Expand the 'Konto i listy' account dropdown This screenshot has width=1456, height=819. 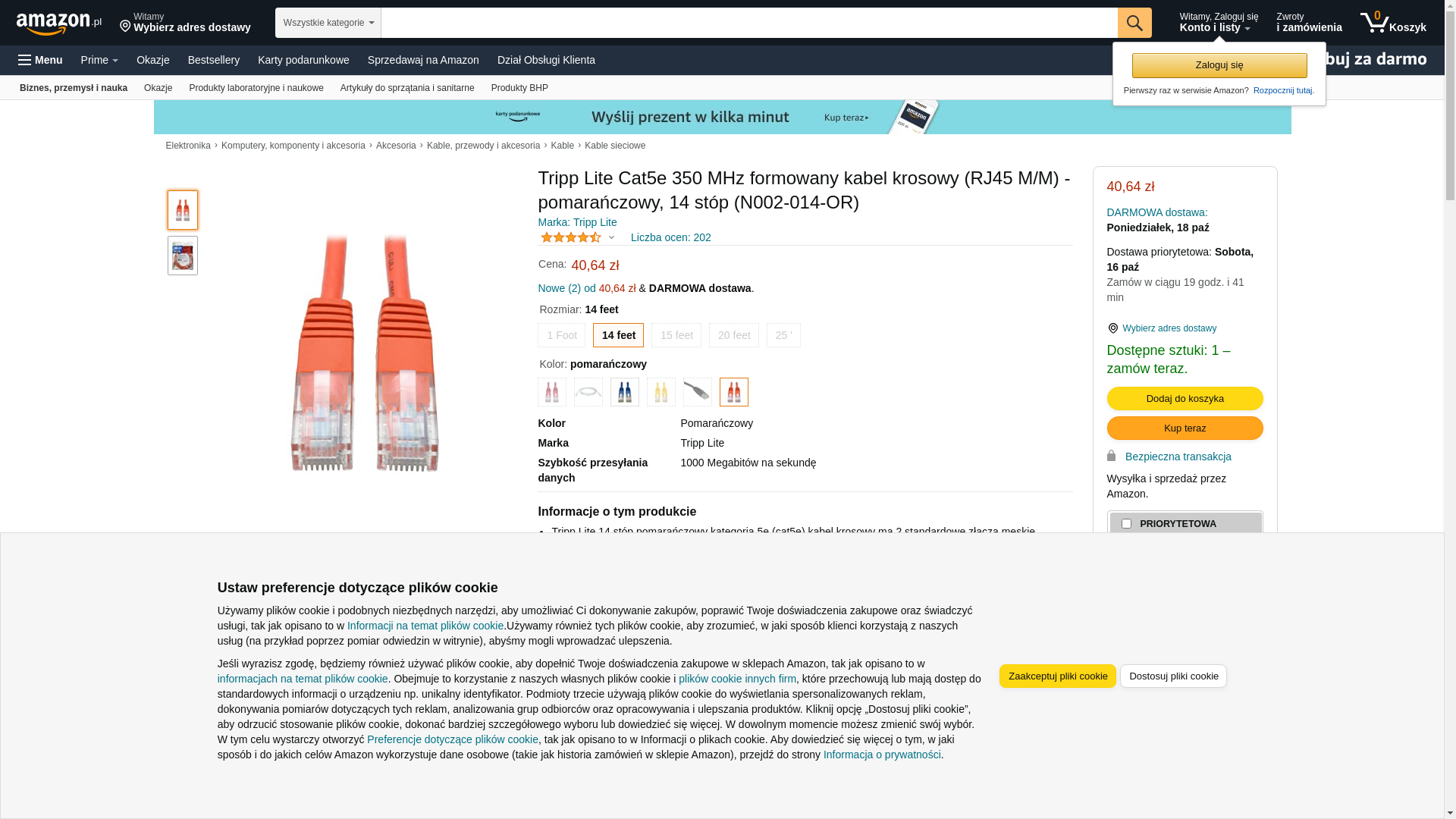[1218, 23]
